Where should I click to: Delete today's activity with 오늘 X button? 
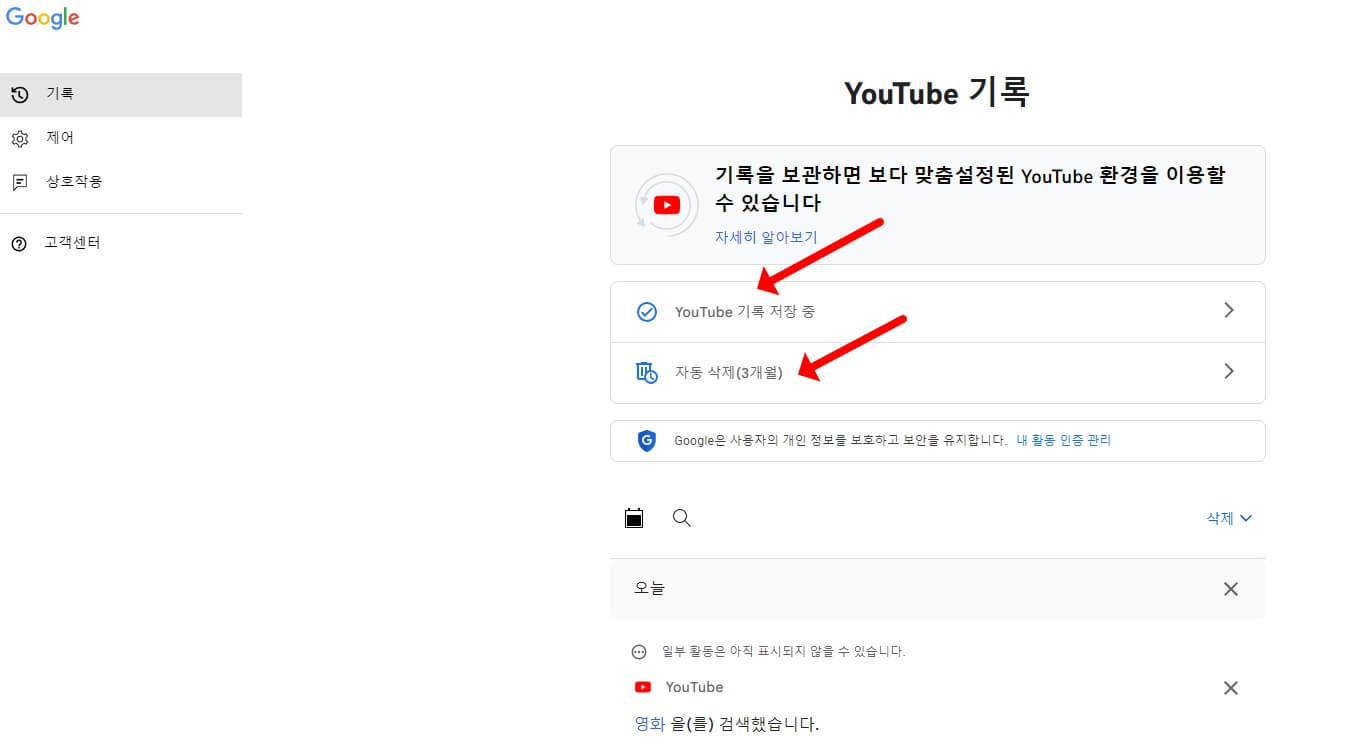(x=1231, y=589)
